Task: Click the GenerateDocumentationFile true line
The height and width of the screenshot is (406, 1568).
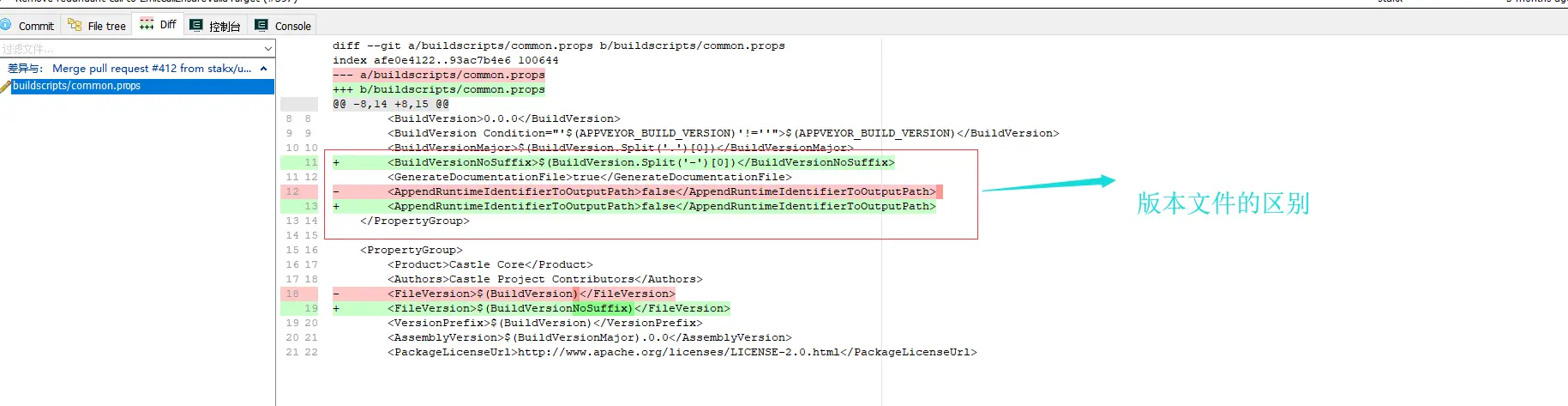Action: 590,177
